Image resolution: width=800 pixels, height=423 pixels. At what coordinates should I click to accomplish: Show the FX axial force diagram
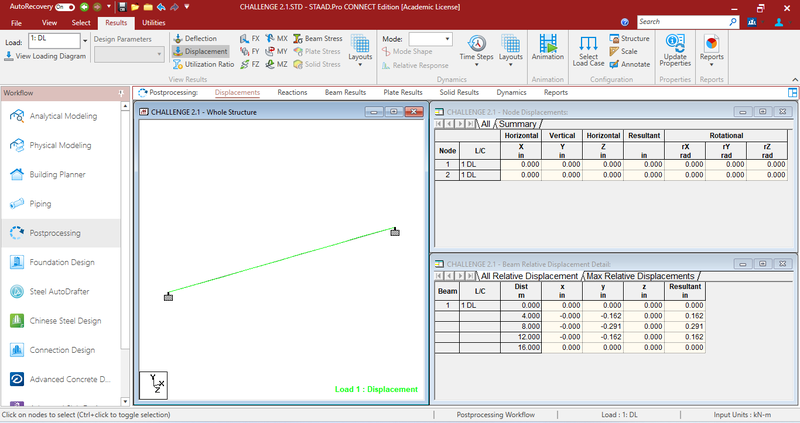pyautogui.click(x=250, y=38)
